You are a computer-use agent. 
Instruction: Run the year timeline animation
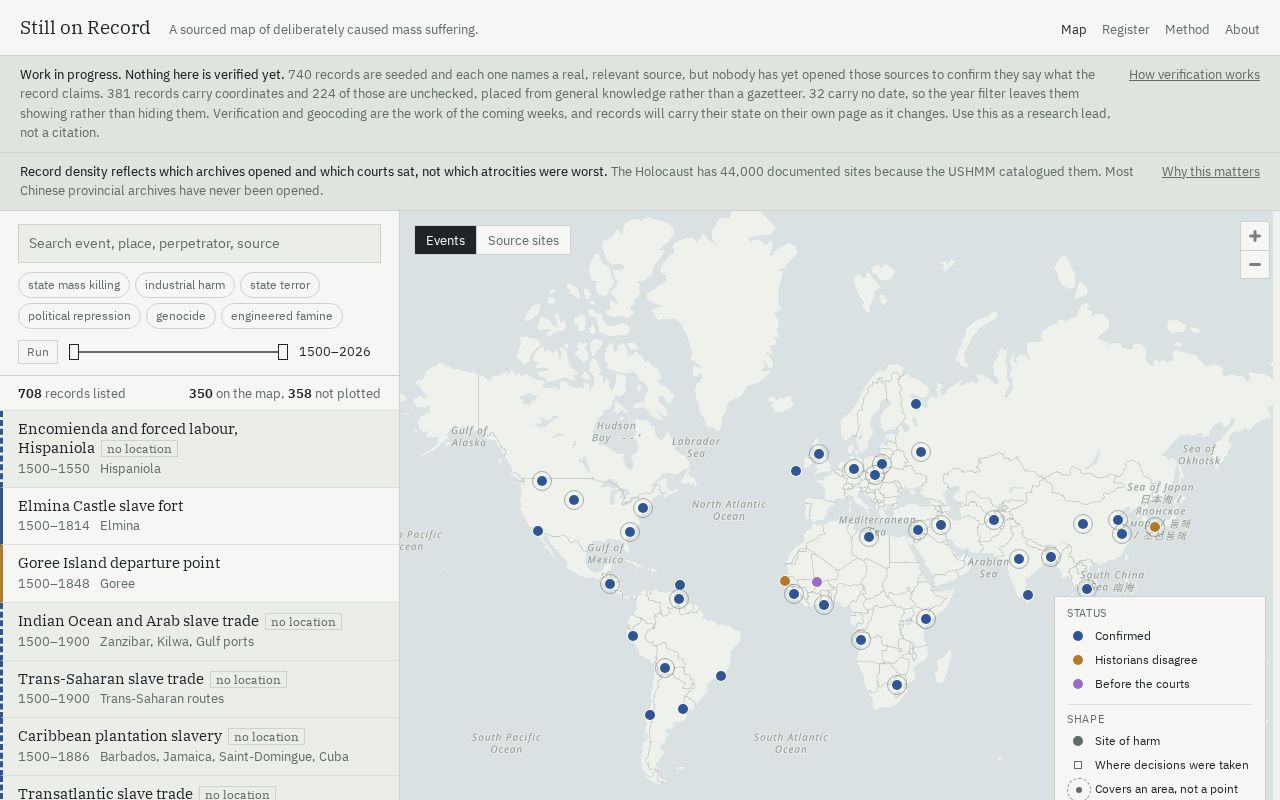point(38,352)
